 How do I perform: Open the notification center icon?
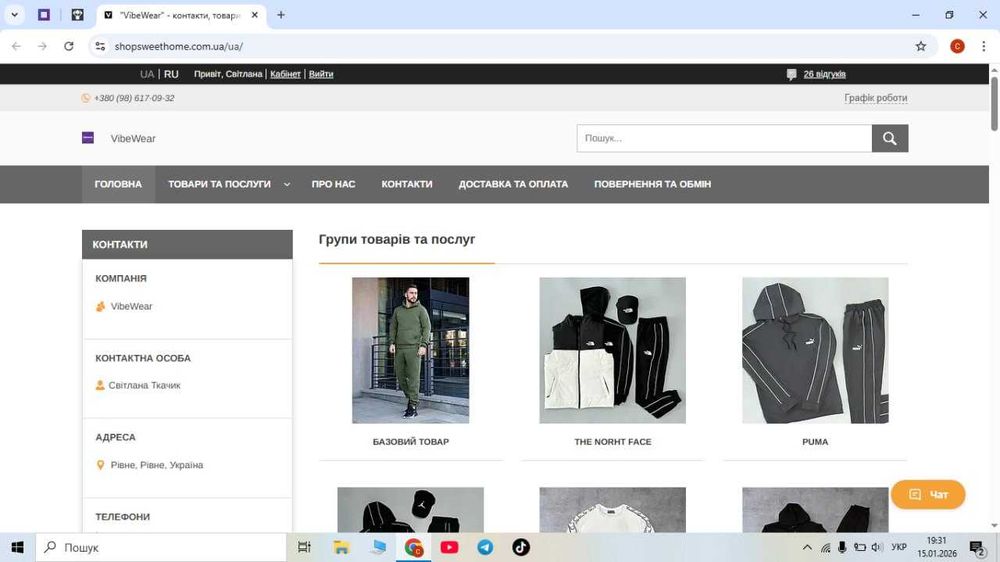[977, 547]
